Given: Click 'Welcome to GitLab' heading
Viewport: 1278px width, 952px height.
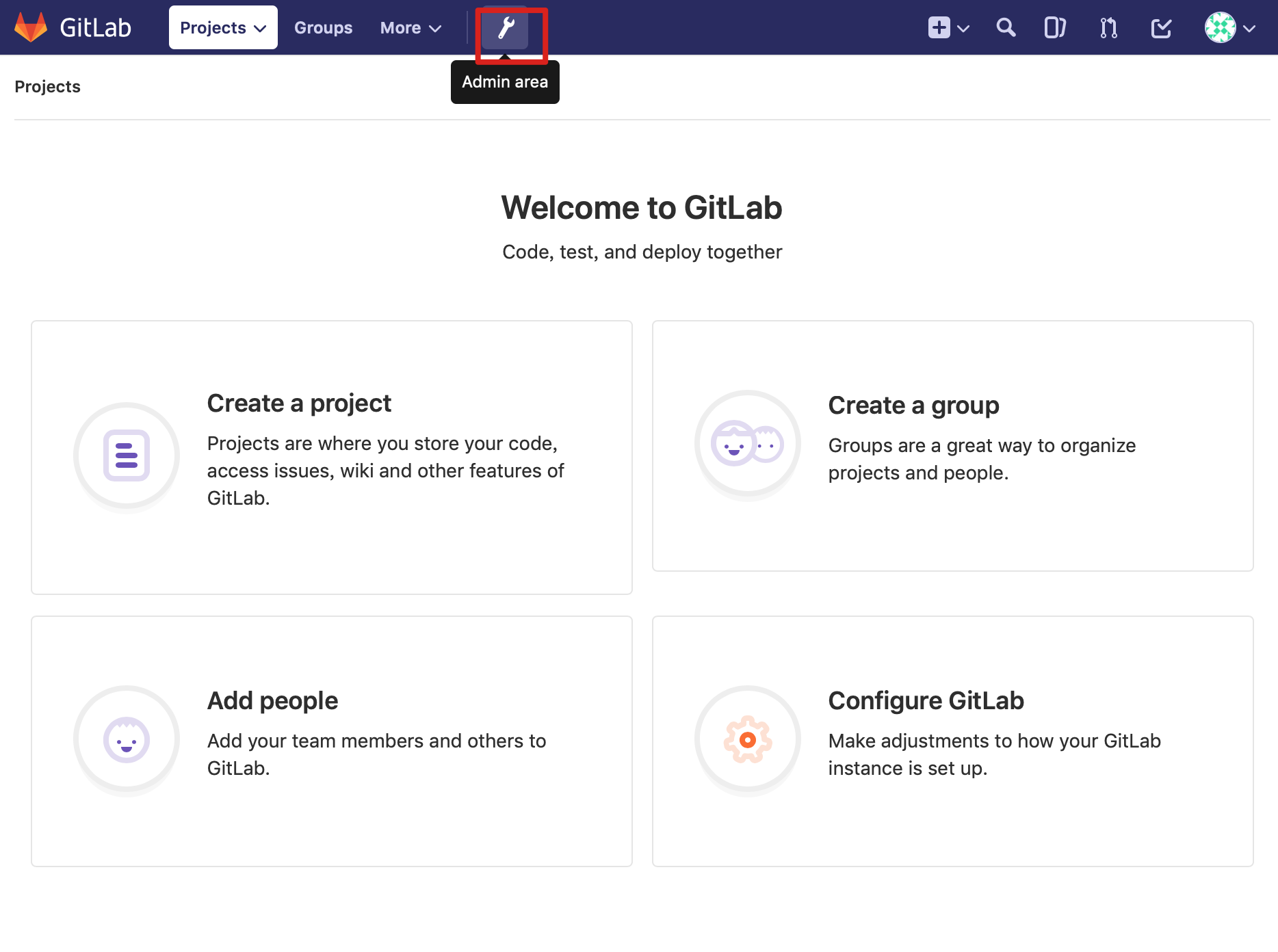Looking at the screenshot, I should click(642, 207).
